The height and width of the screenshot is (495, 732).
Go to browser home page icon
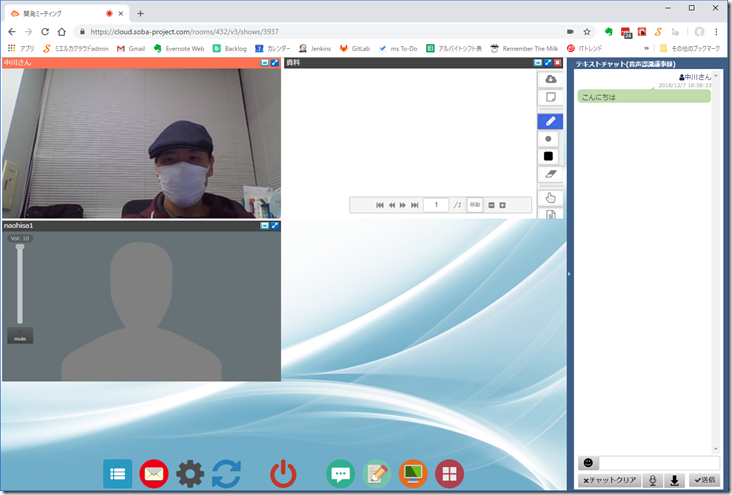(x=62, y=32)
